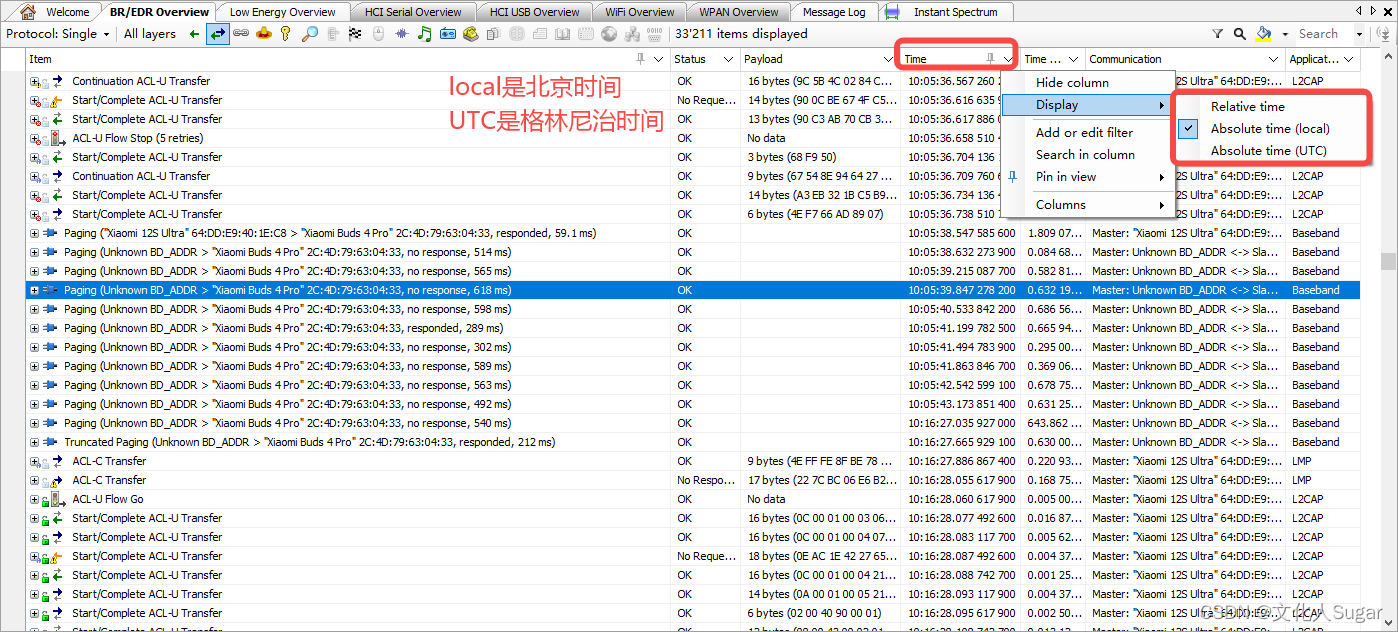This screenshot has height=632, width=1398.
Task: Select the Paging responded 289 ms row
Action: [692, 328]
